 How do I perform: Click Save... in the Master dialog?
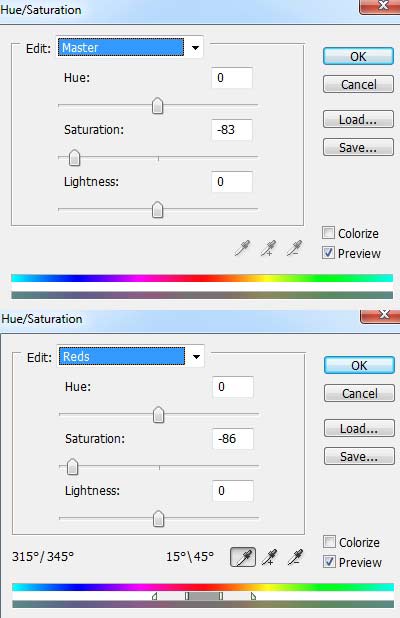[x=358, y=147]
